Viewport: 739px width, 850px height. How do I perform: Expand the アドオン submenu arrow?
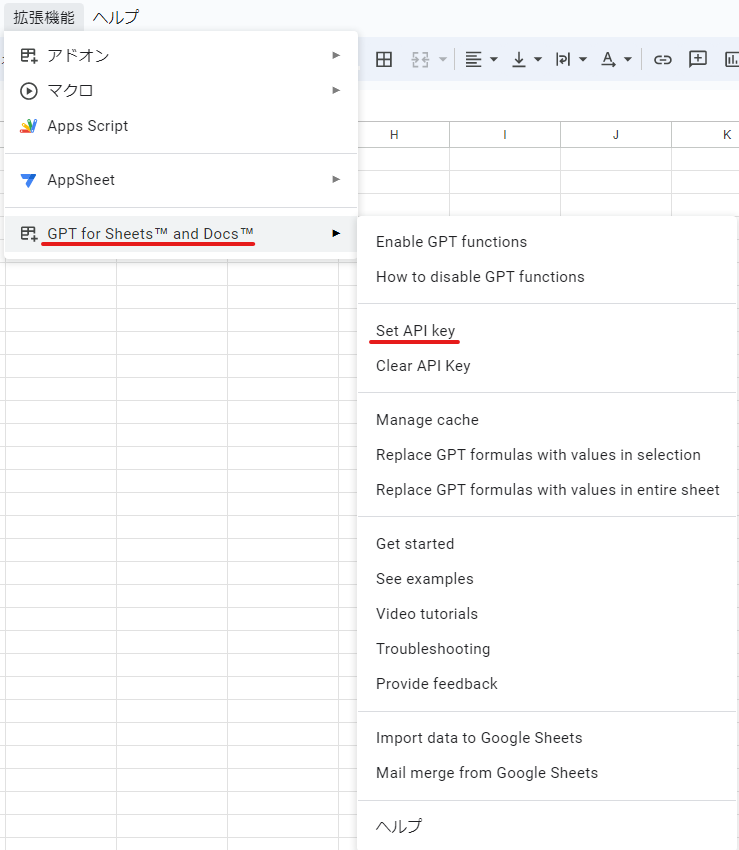point(336,55)
